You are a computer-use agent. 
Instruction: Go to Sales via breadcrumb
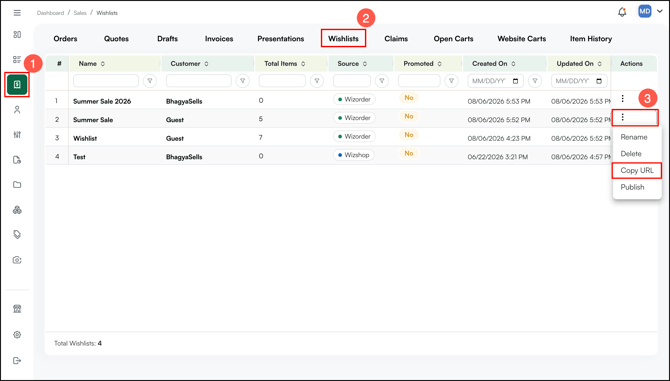(x=80, y=13)
